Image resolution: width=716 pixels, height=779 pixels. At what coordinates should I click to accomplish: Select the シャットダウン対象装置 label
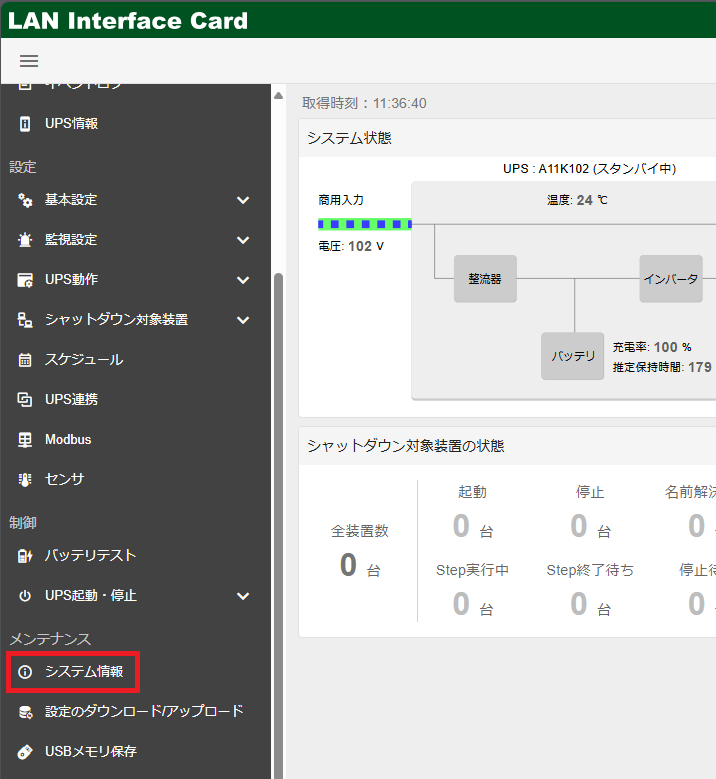point(116,319)
